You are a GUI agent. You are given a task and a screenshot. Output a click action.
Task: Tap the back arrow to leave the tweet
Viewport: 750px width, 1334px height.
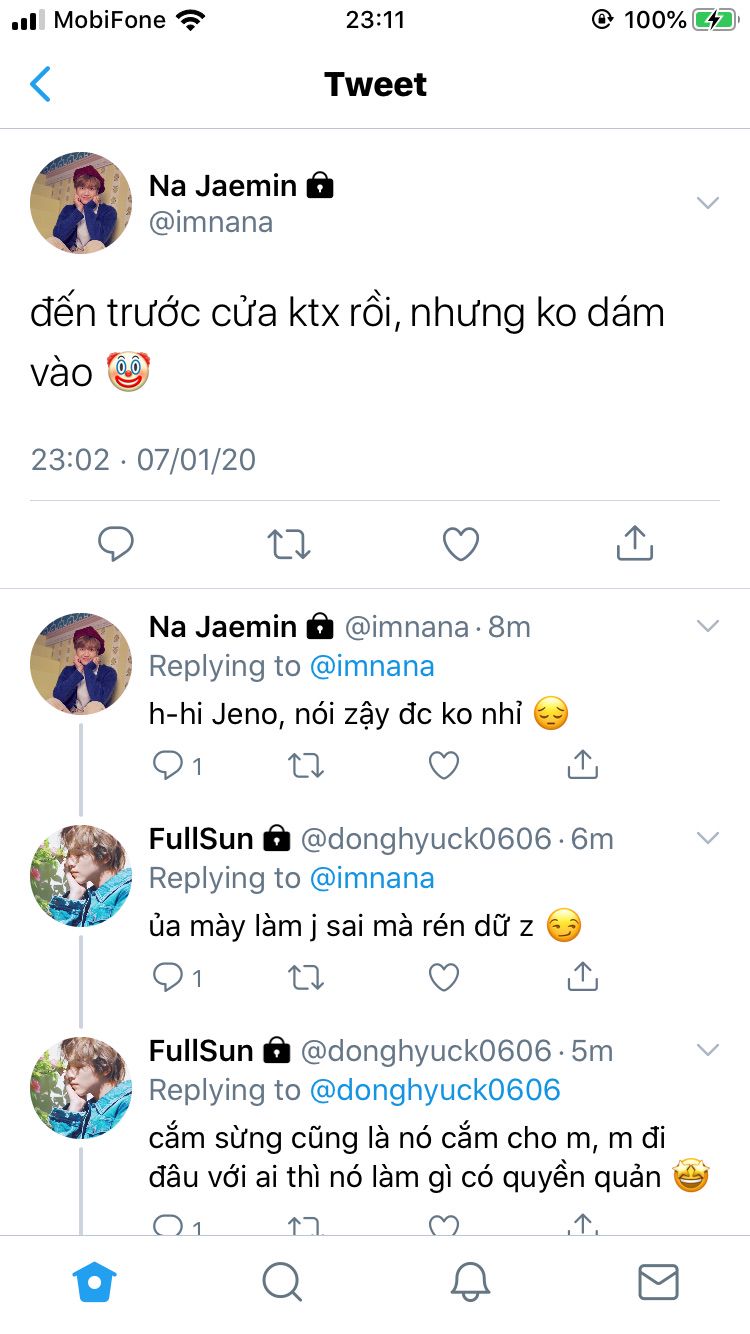tap(41, 85)
